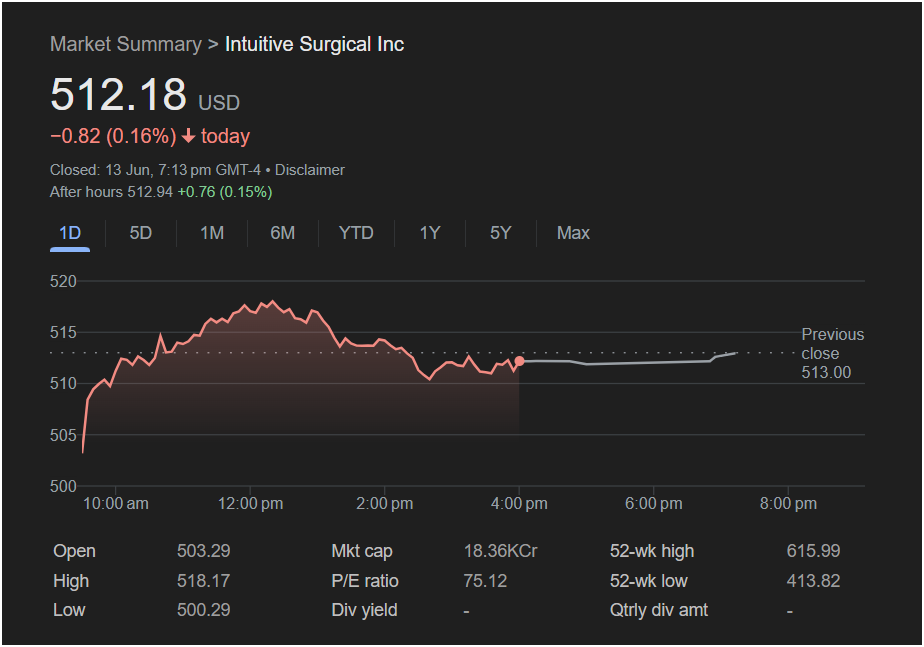
Task: Select the YTD range tab
Action: [x=356, y=233]
